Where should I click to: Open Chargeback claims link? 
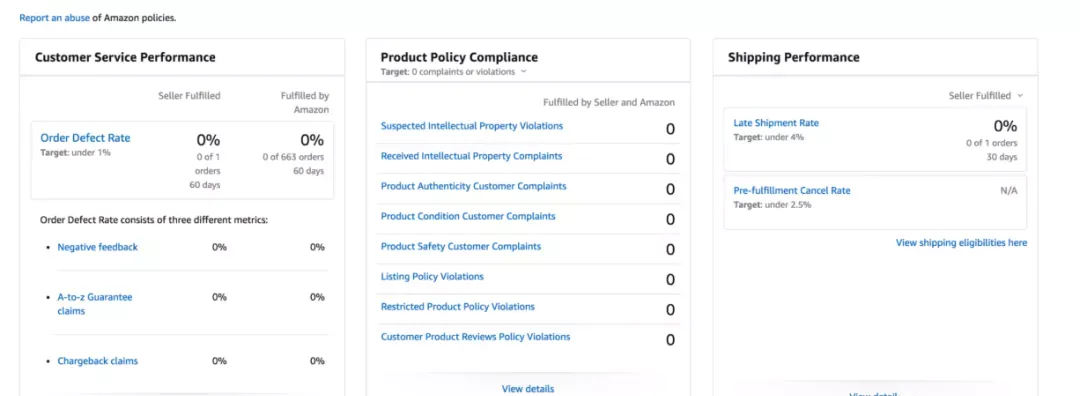point(98,361)
